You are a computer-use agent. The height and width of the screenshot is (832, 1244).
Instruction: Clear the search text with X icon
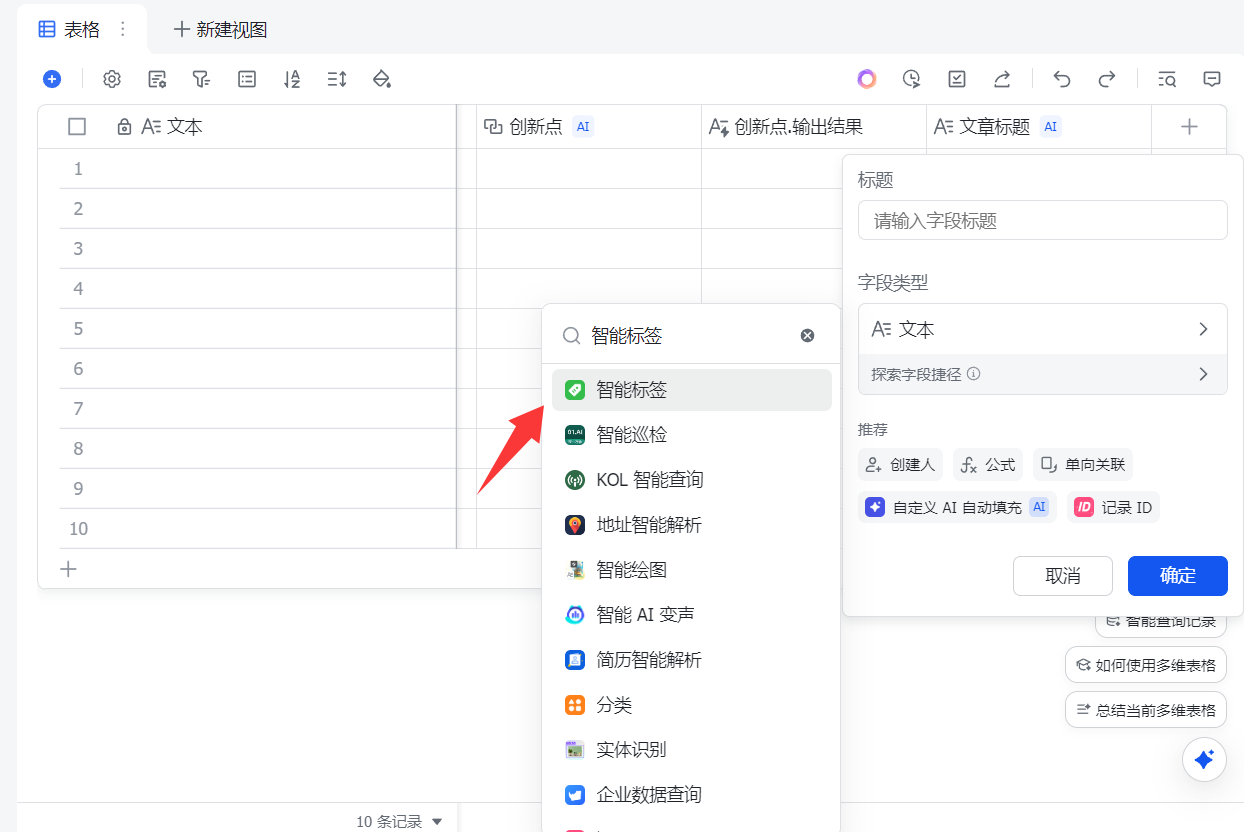pyautogui.click(x=807, y=336)
